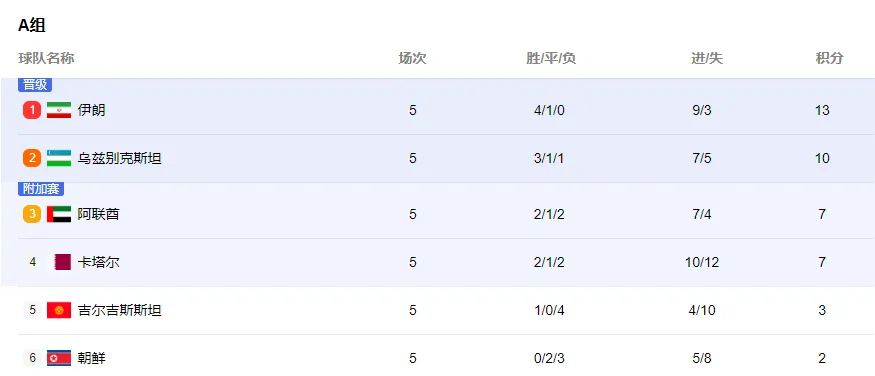Click the Iran flag icon
The width and height of the screenshot is (875, 376).
point(59,110)
